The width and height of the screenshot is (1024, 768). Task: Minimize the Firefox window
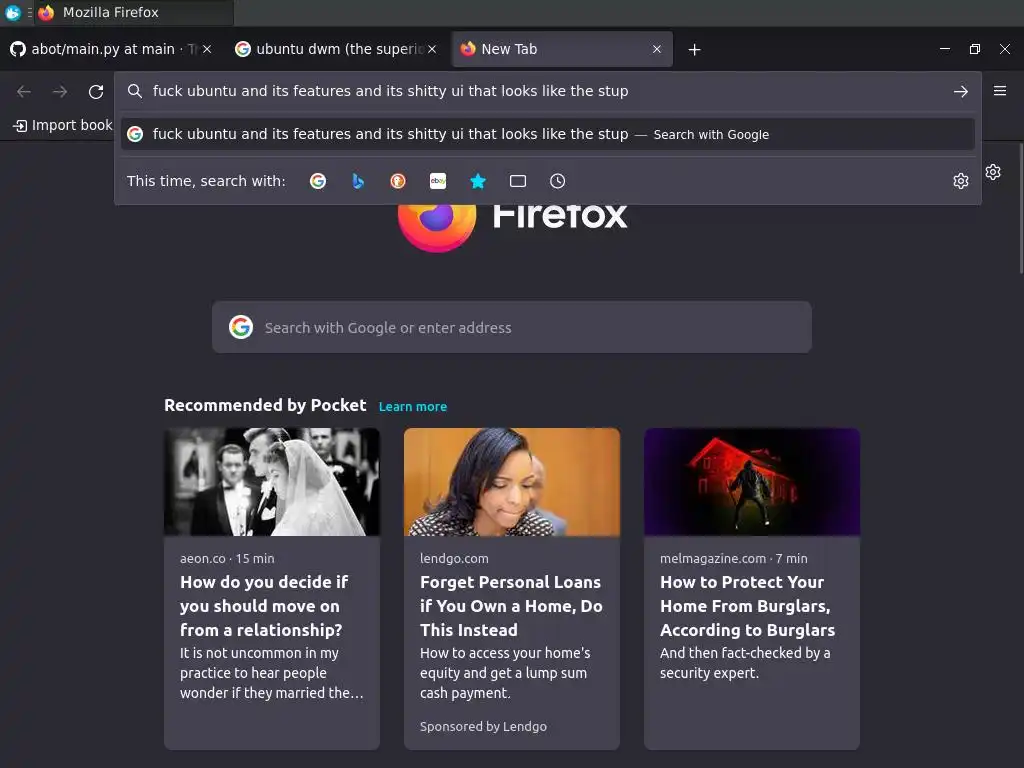pos(944,49)
